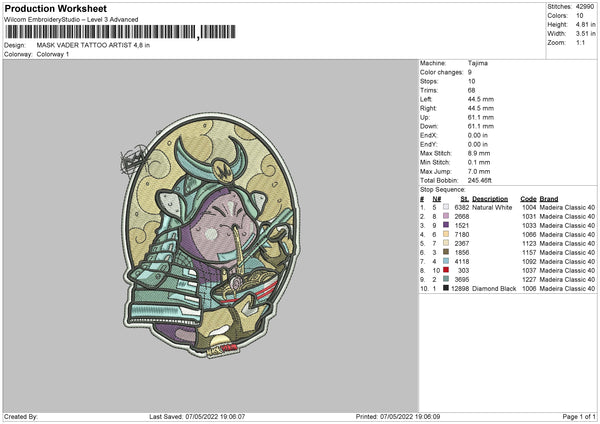Choose the teal swatch for code 1227
The width and height of the screenshot is (600, 424).
tap(446, 279)
